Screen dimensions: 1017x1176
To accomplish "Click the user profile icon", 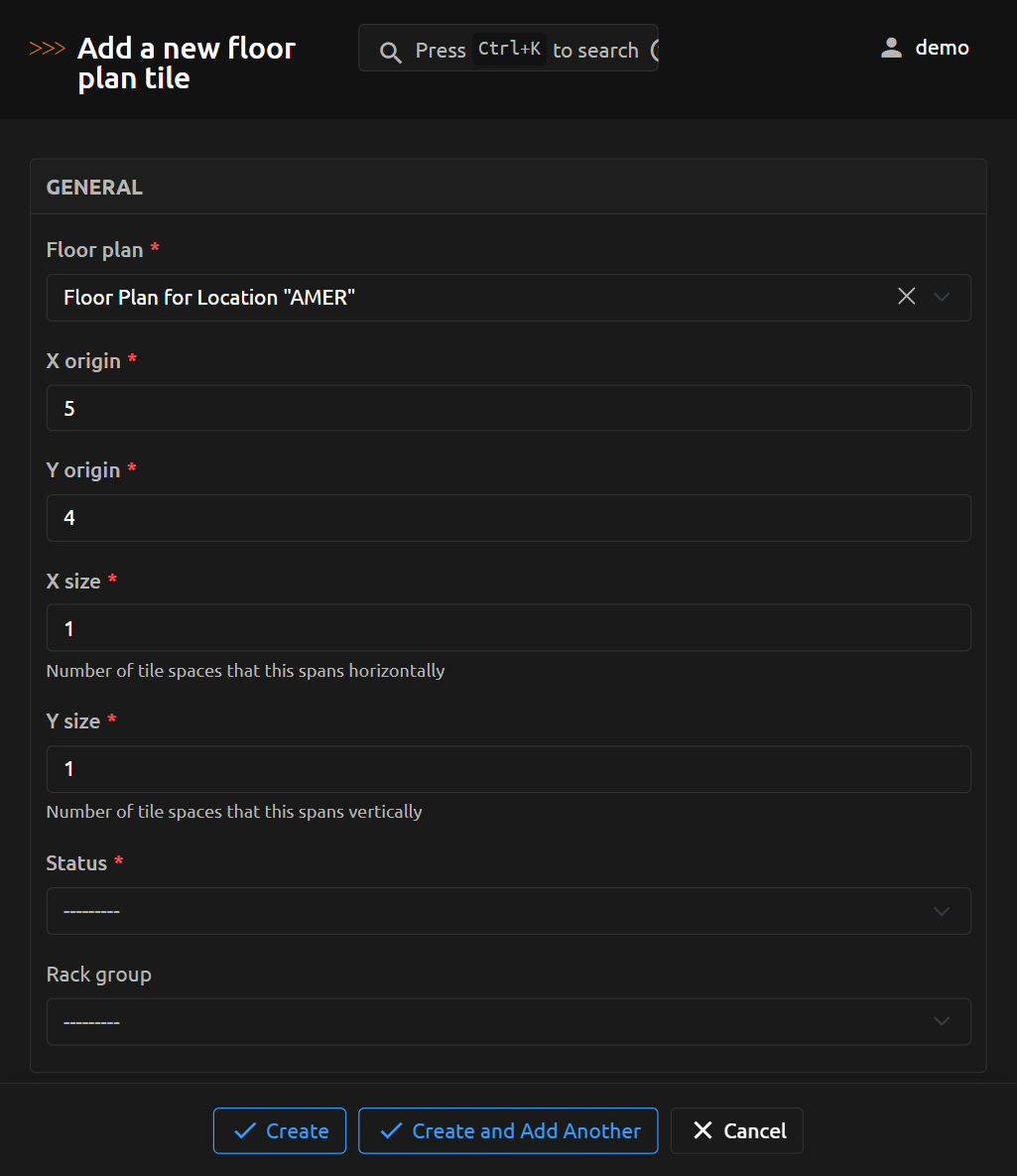I will [x=891, y=48].
